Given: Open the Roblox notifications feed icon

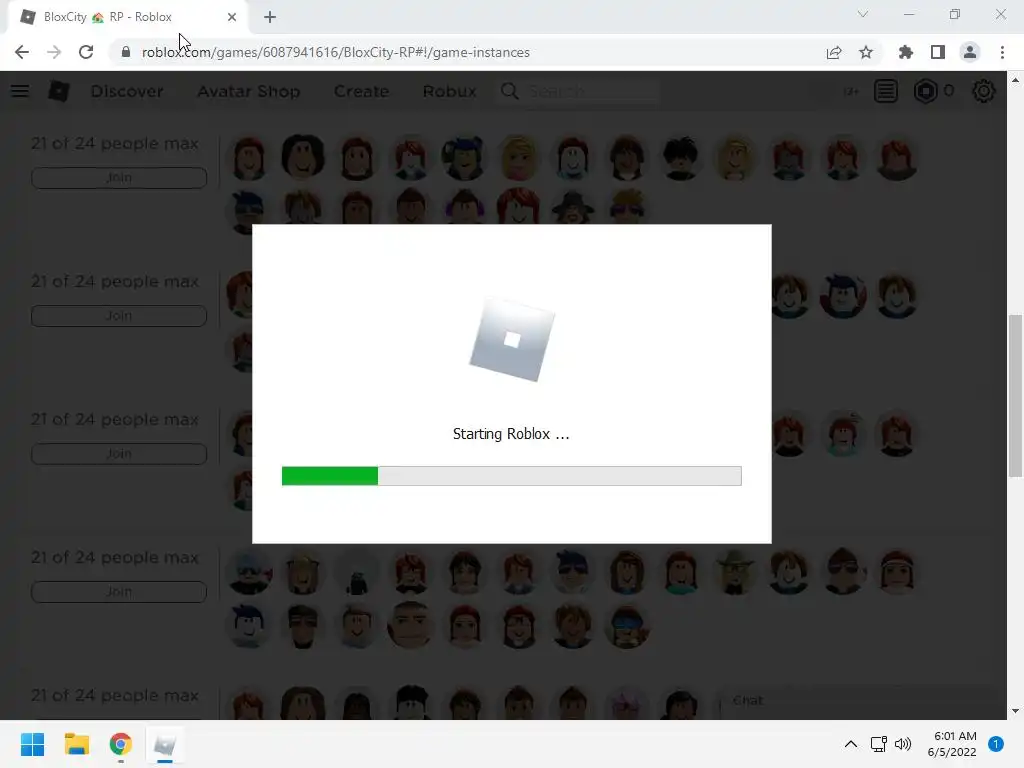Looking at the screenshot, I should [886, 91].
